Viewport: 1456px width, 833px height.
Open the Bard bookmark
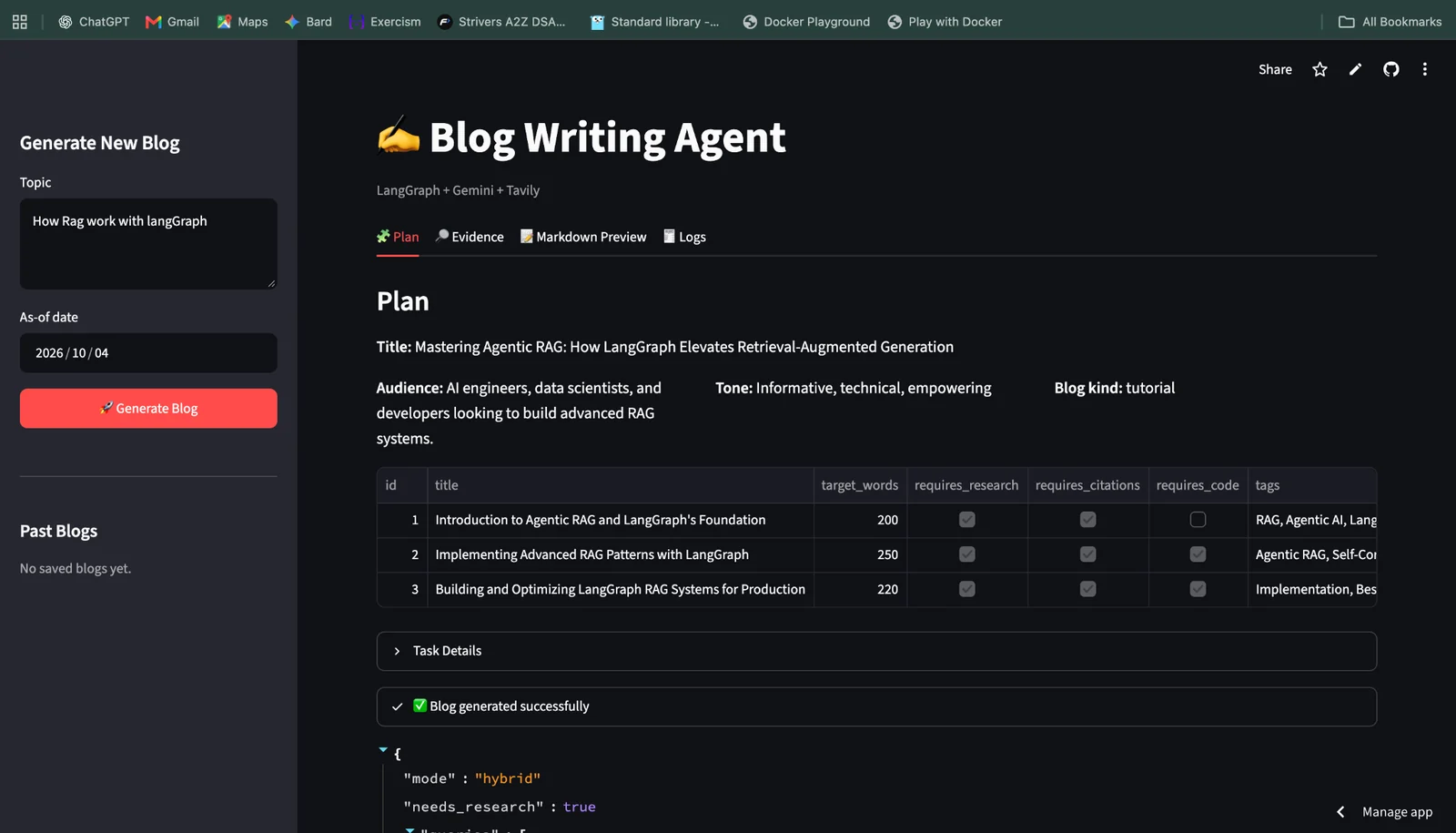point(308,22)
